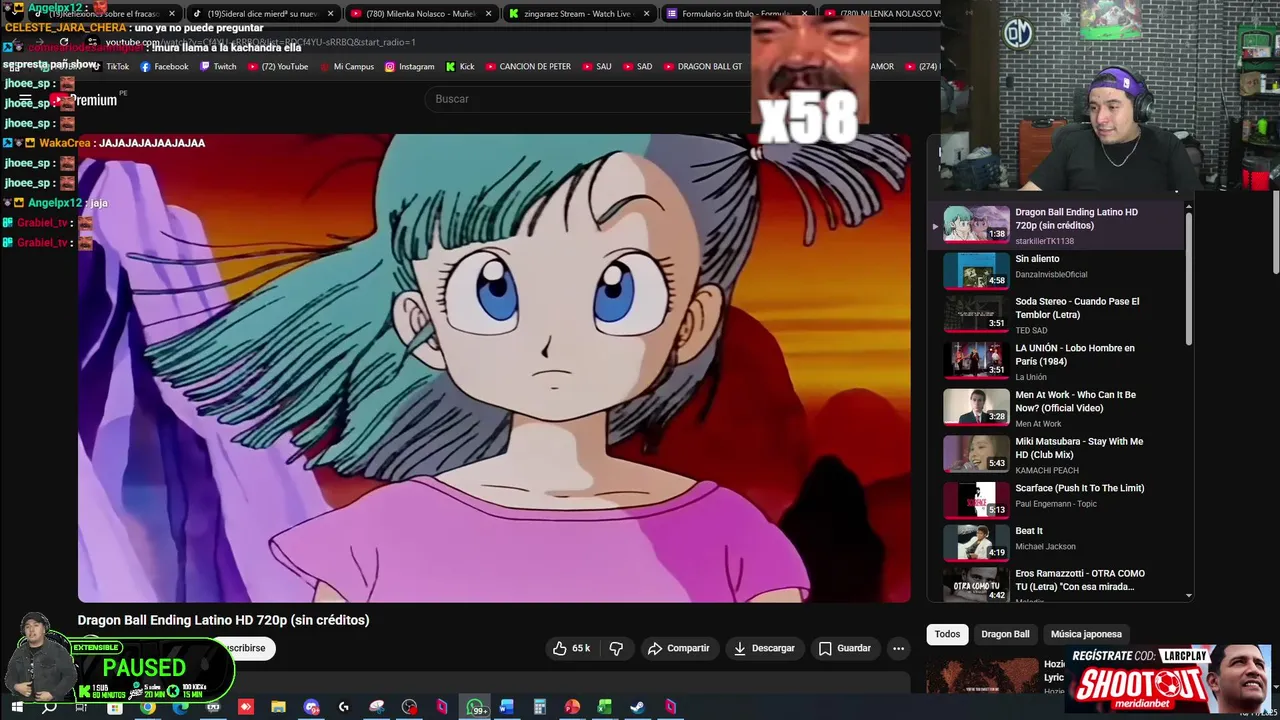This screenshot has height=720, width=1280.
Task: Open PowerPoint from the taskbar
Action: (572, 707)
